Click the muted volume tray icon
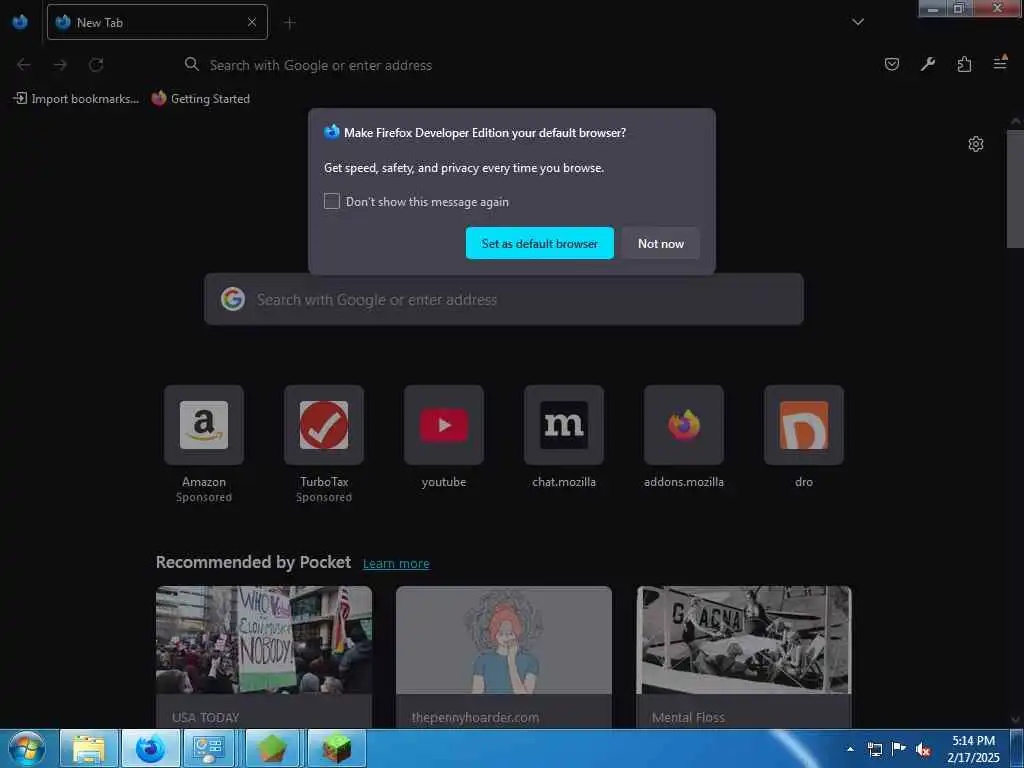Screen dimensions: 1024x768 pos(923,749)
